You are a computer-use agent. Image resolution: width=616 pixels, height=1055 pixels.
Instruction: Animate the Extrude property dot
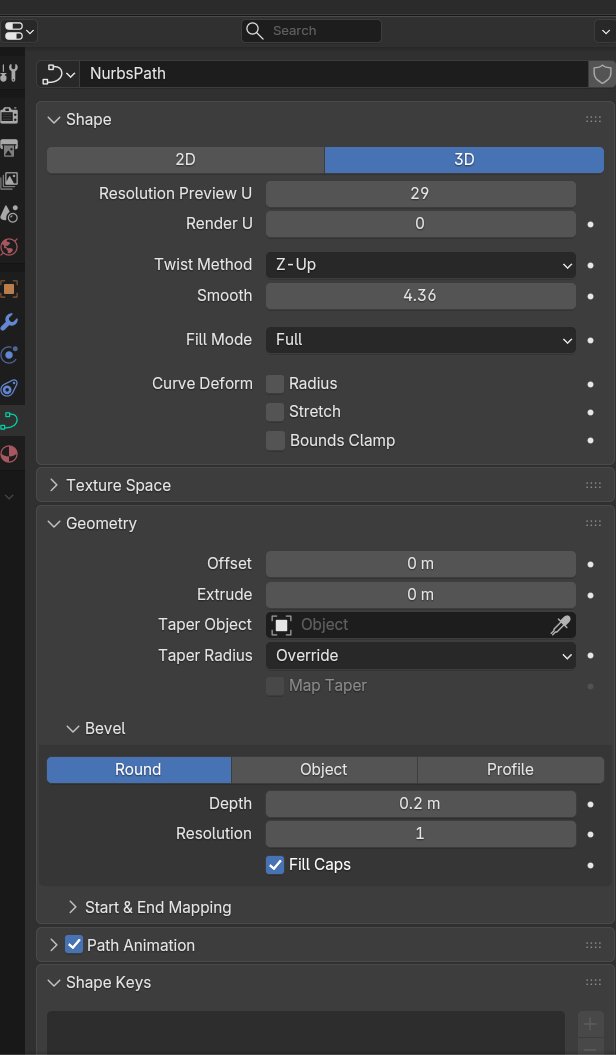(590, 595)
